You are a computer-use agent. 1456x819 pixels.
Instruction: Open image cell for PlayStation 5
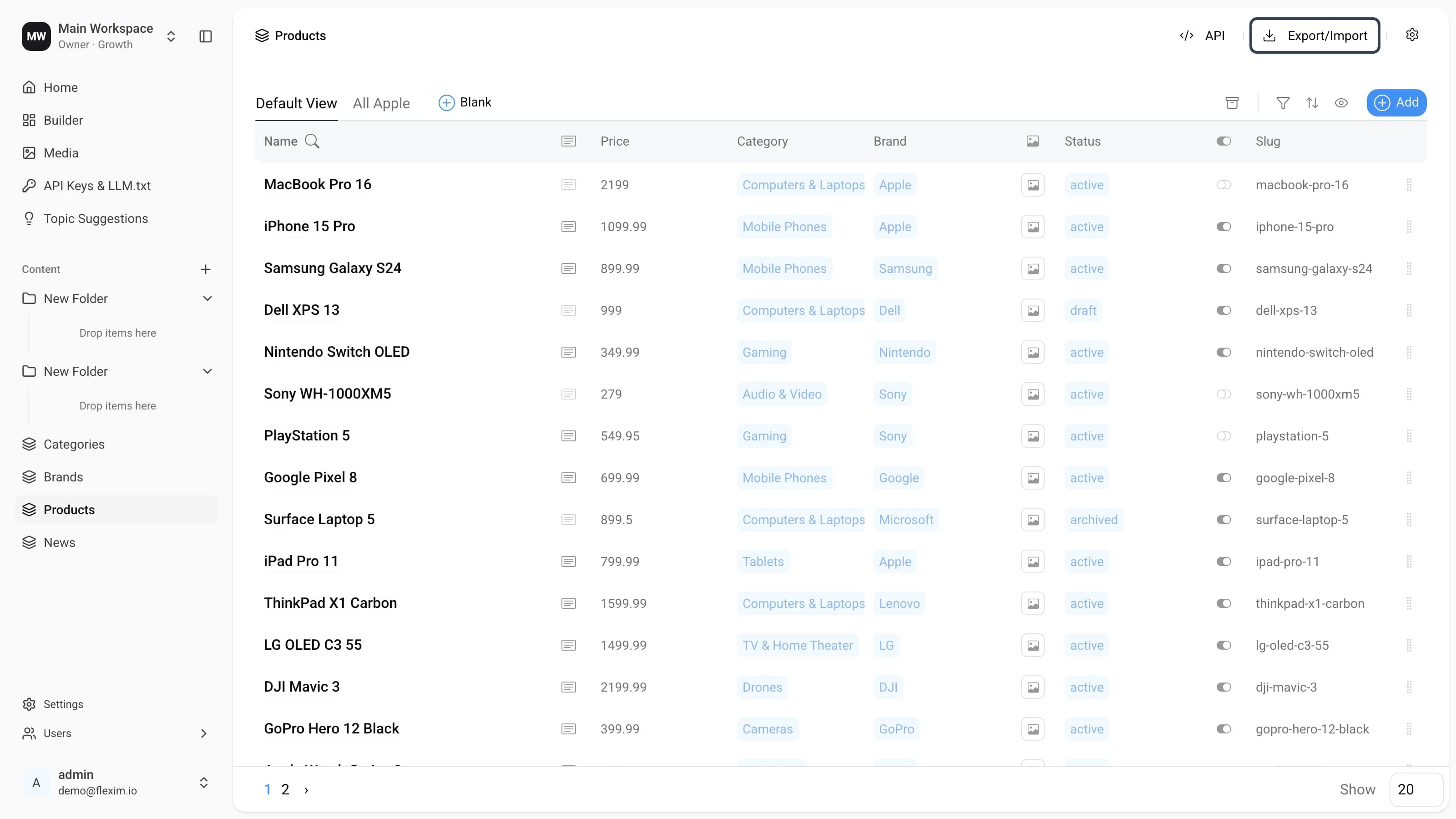coord(1033,436)
